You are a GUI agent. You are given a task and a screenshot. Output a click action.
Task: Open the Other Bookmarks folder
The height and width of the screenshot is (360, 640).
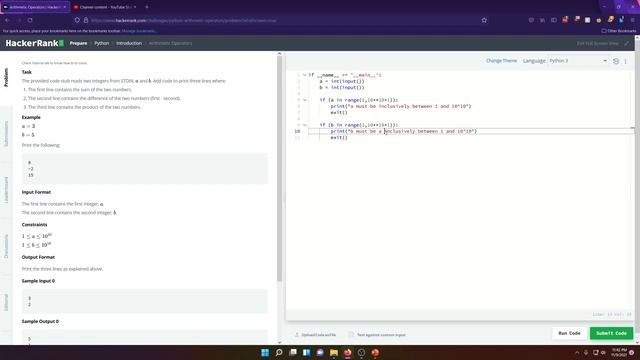[618, 31]
